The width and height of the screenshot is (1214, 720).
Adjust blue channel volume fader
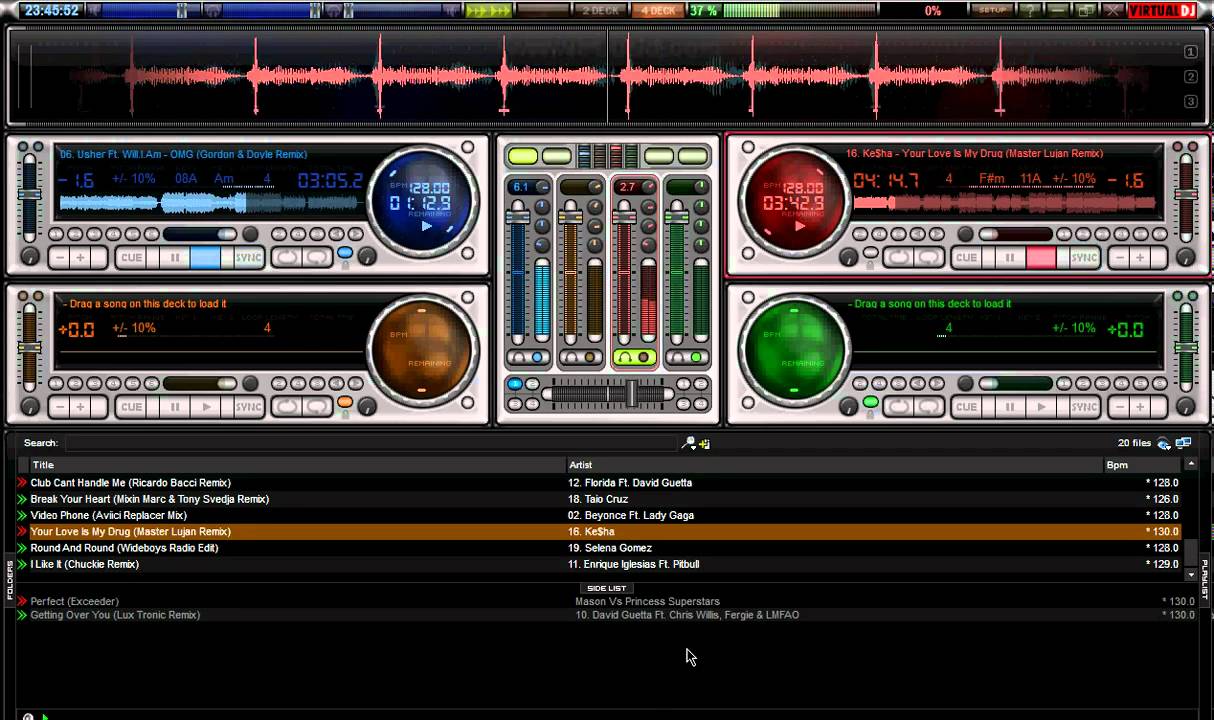[518, 217]
